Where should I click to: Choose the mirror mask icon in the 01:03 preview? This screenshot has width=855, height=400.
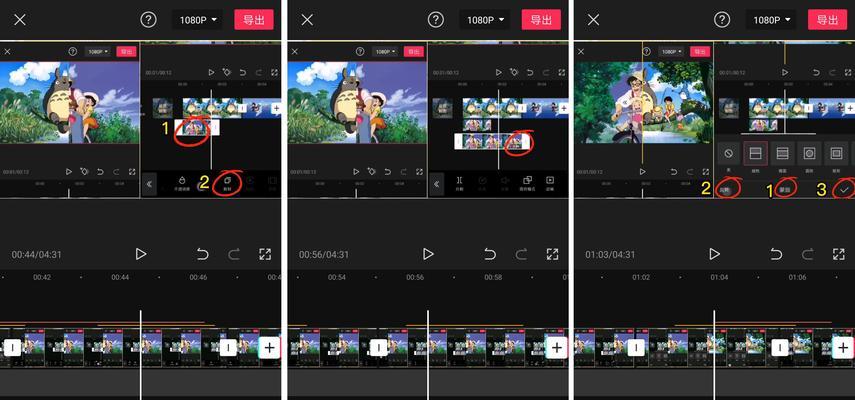(782, 154)
